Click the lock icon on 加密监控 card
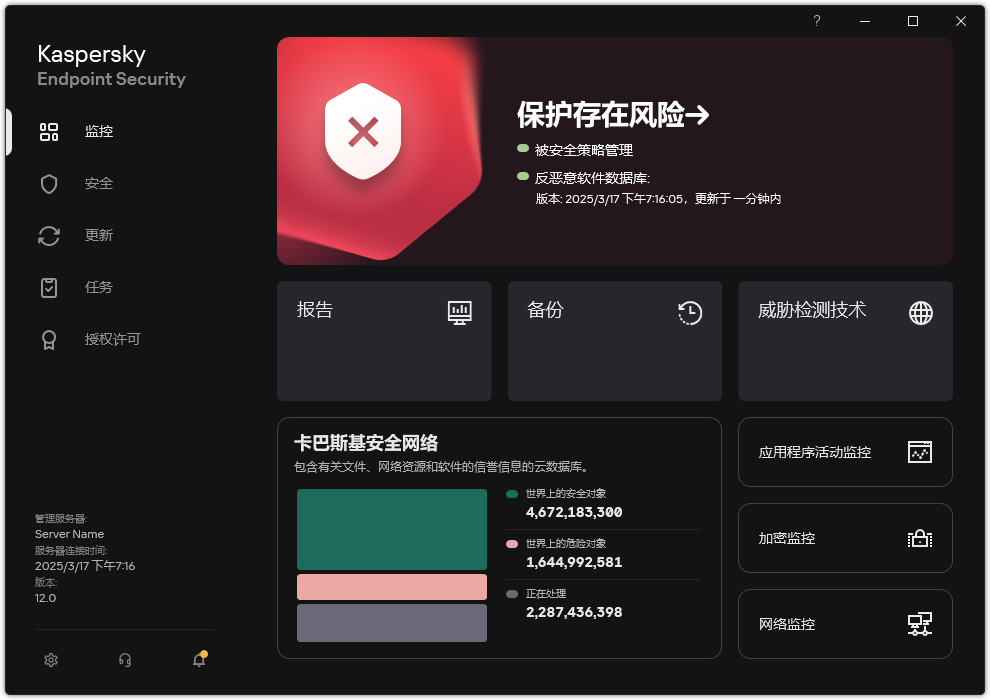The width and height of the screenshot is (990, 700). point(919,538)
